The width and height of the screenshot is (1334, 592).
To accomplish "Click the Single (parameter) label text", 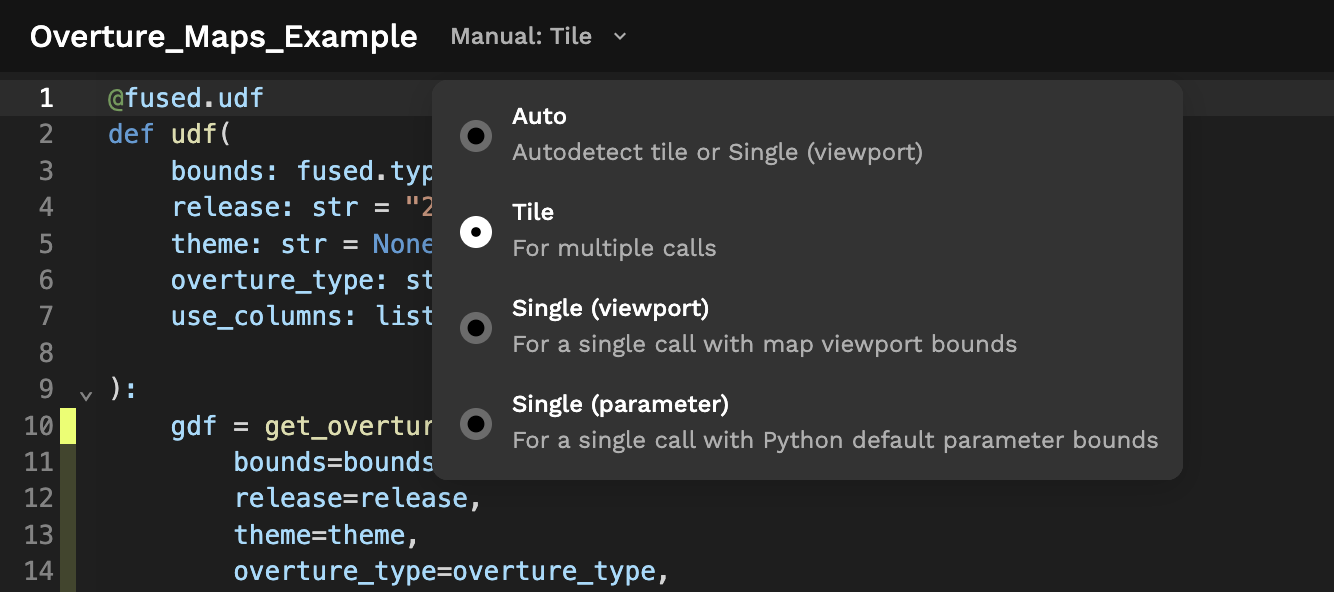I will pos(620,405).
